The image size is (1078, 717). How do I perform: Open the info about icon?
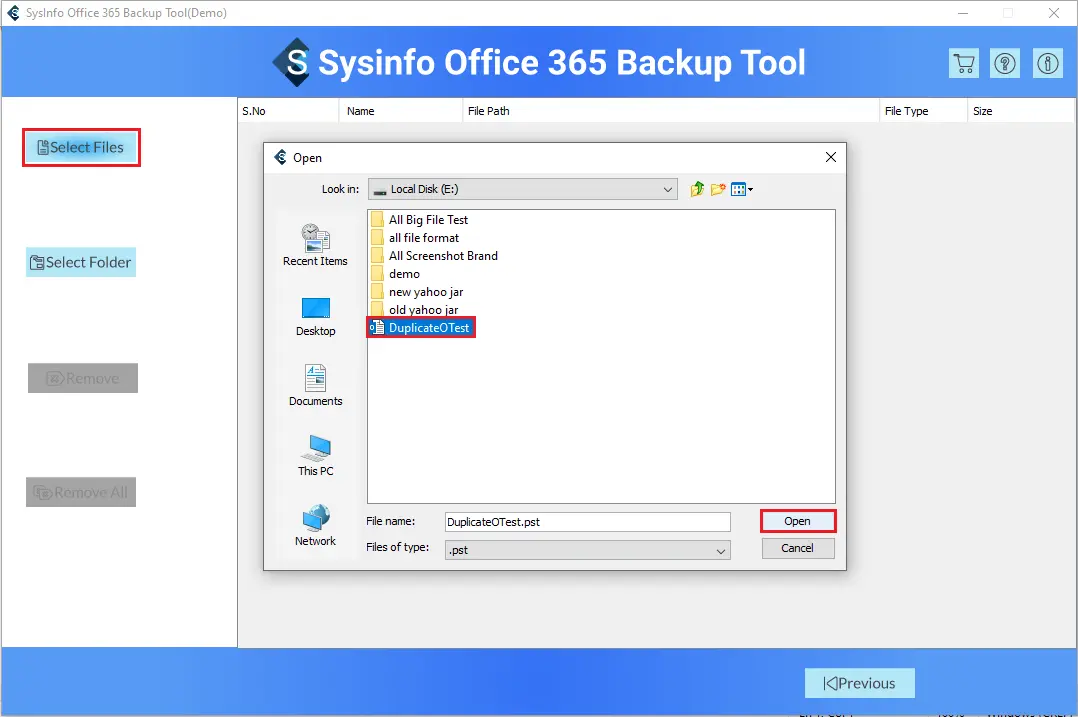click(x=1048, y=63)
